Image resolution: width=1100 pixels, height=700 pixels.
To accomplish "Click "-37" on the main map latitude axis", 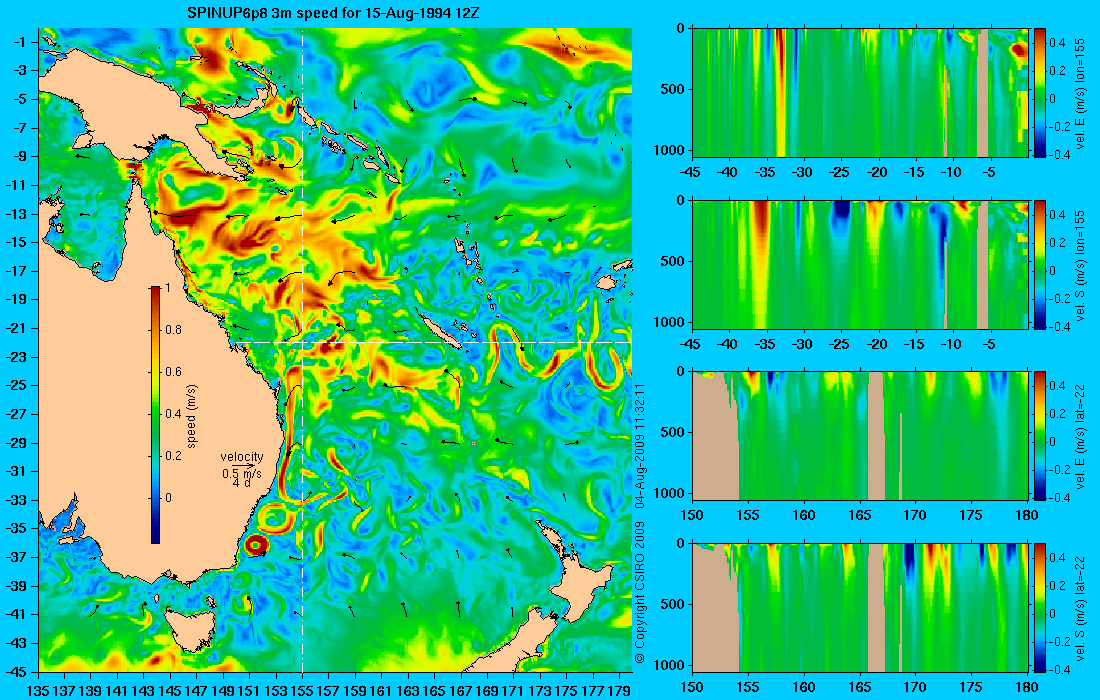I will (x=17, y=557).
